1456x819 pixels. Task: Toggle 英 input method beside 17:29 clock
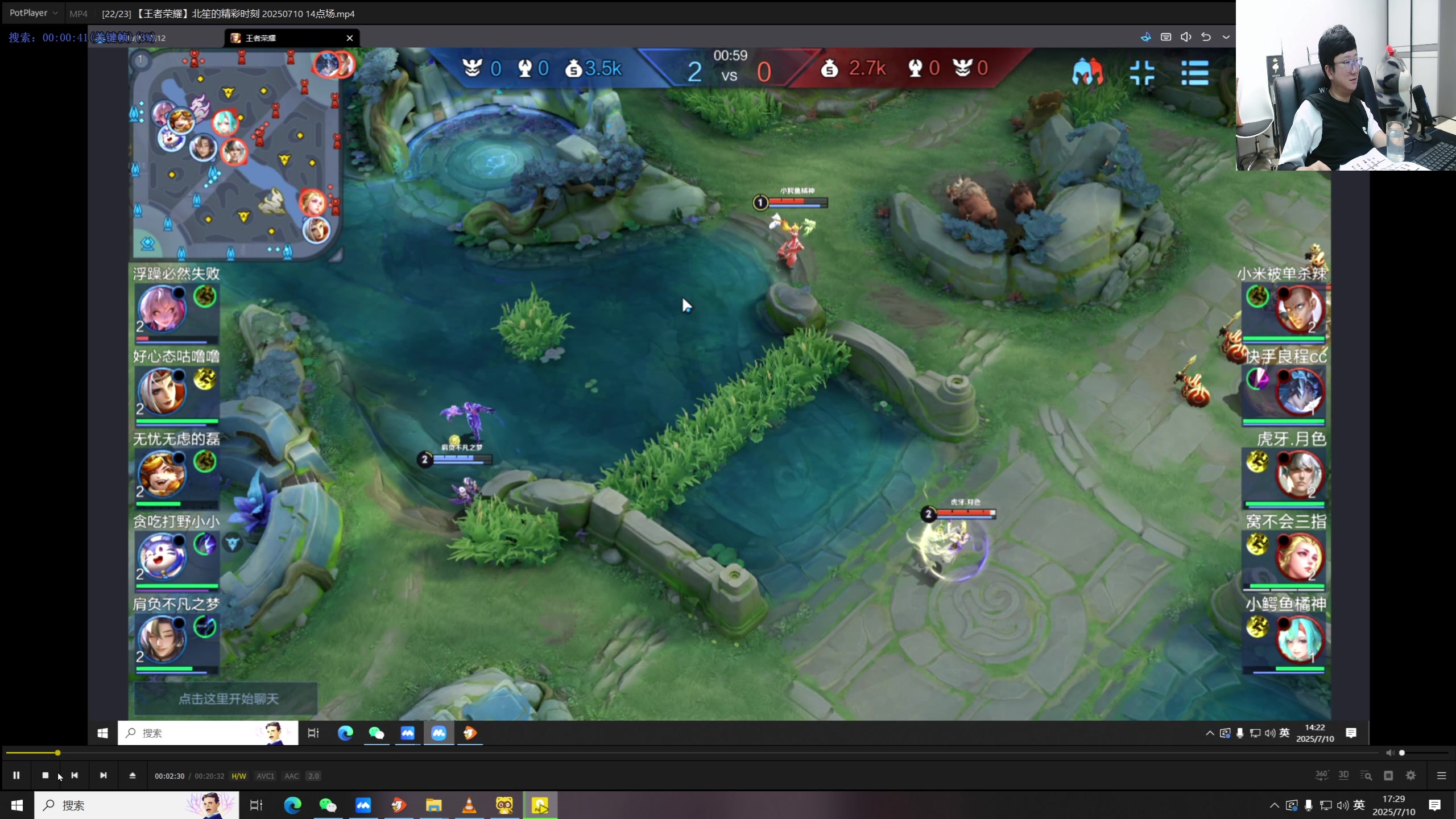click(x=1359, y=805)
